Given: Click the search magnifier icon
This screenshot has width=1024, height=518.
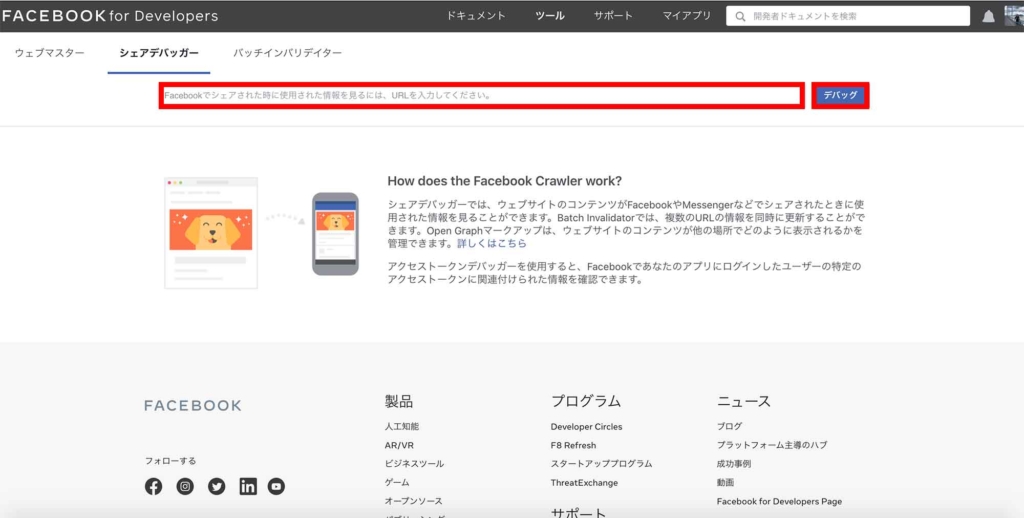Looking at the screenshot, I should [x=740, y=16].
